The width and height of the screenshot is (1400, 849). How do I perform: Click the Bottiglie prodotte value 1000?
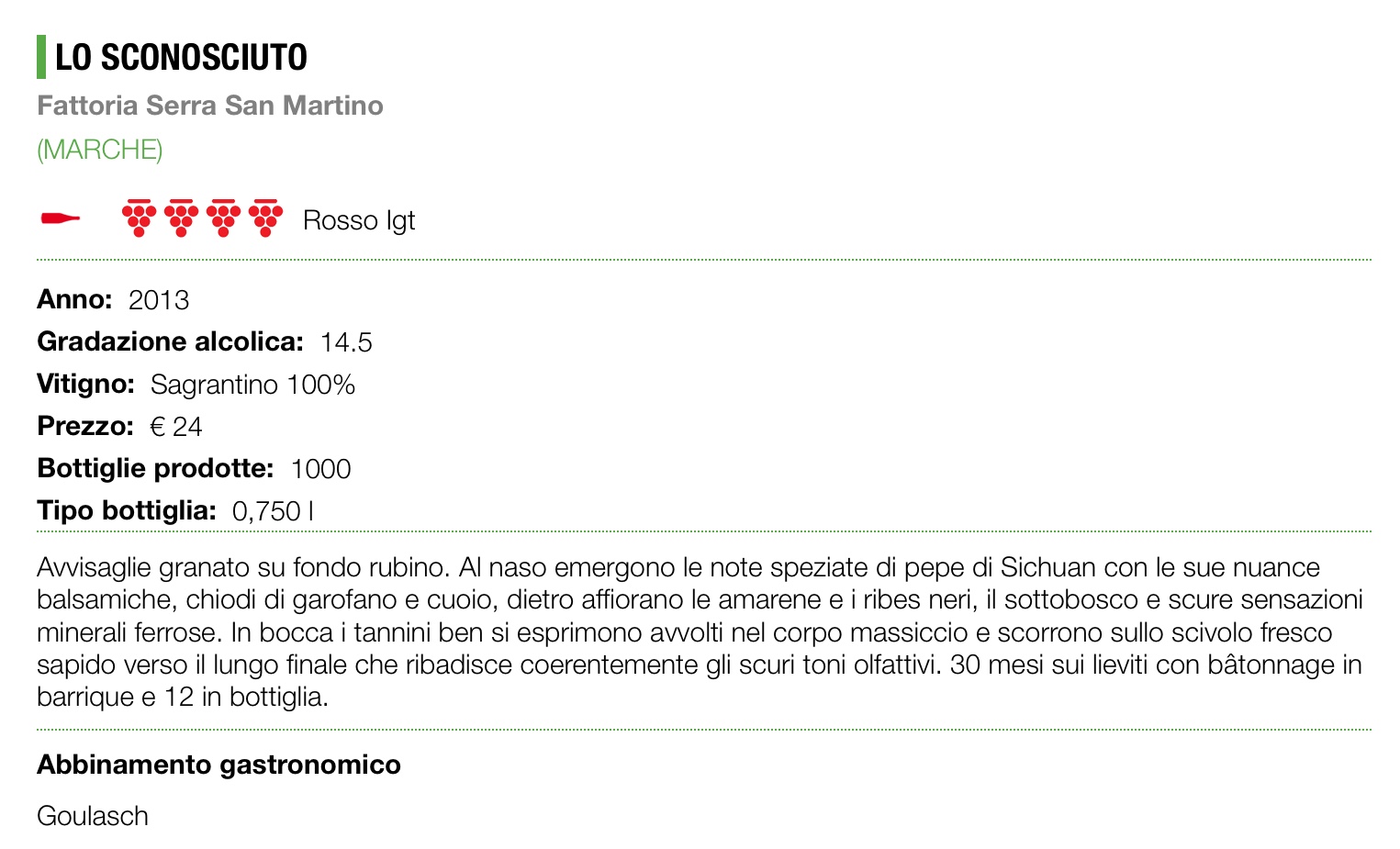[320, 469]
